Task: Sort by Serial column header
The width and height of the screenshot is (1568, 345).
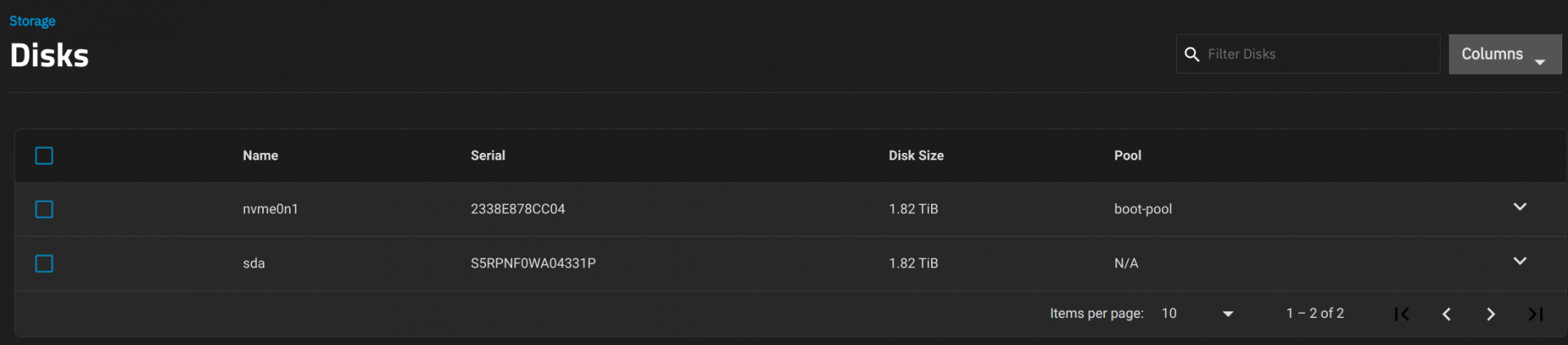Action: pyautogui.click(x=488, y=155)
